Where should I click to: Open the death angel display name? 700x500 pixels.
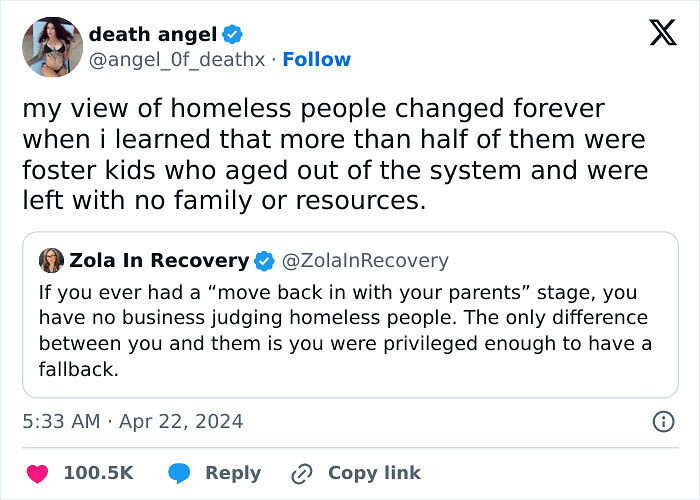pos(152,35)
